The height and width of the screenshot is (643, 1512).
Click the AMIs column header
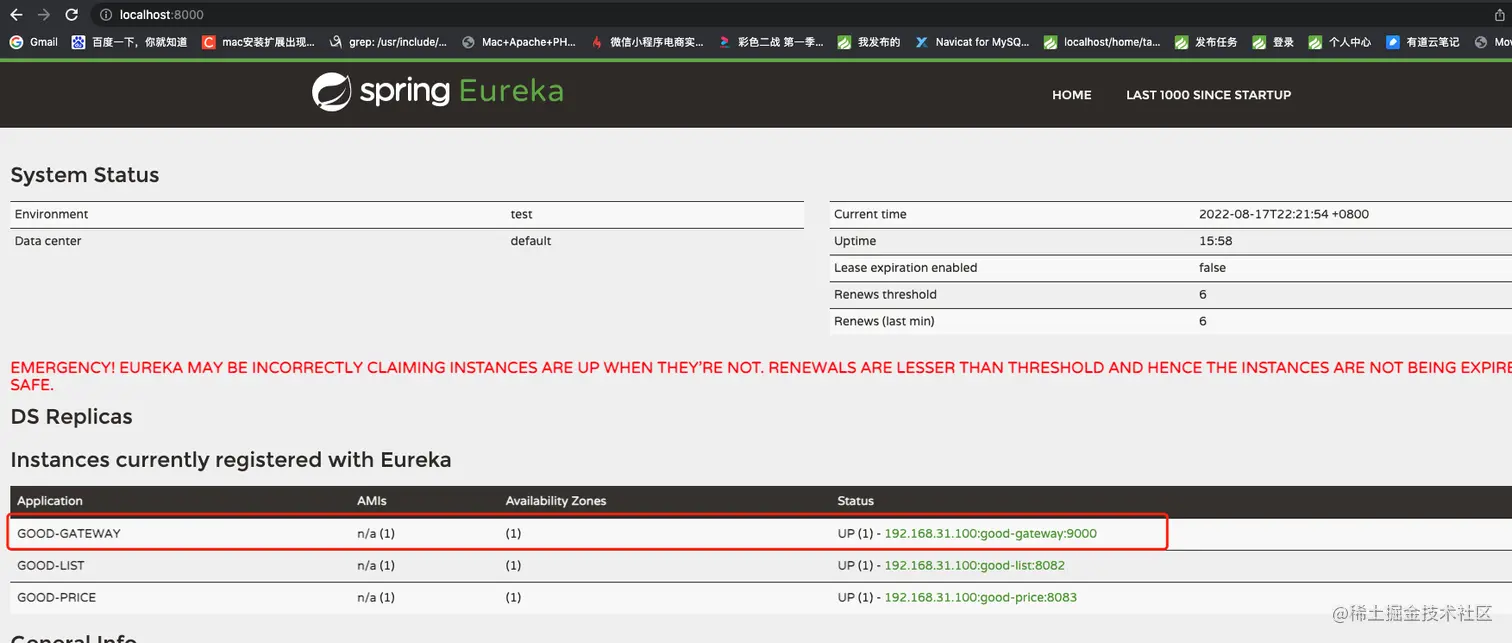371,501
